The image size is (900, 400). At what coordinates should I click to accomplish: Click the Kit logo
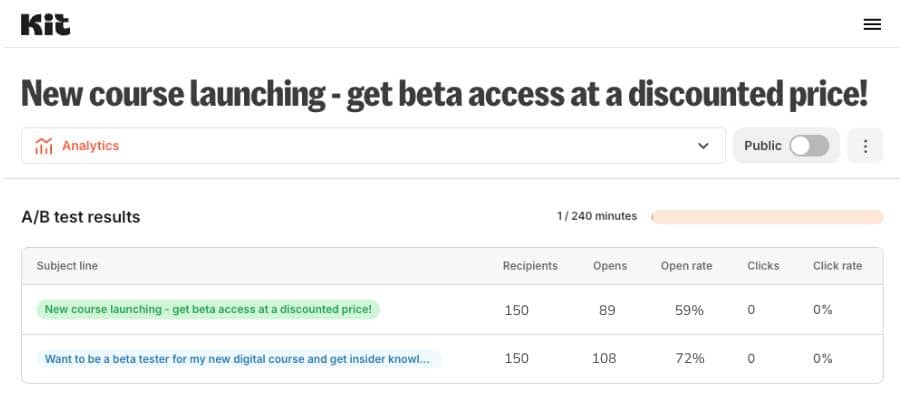tap(45, 25)
